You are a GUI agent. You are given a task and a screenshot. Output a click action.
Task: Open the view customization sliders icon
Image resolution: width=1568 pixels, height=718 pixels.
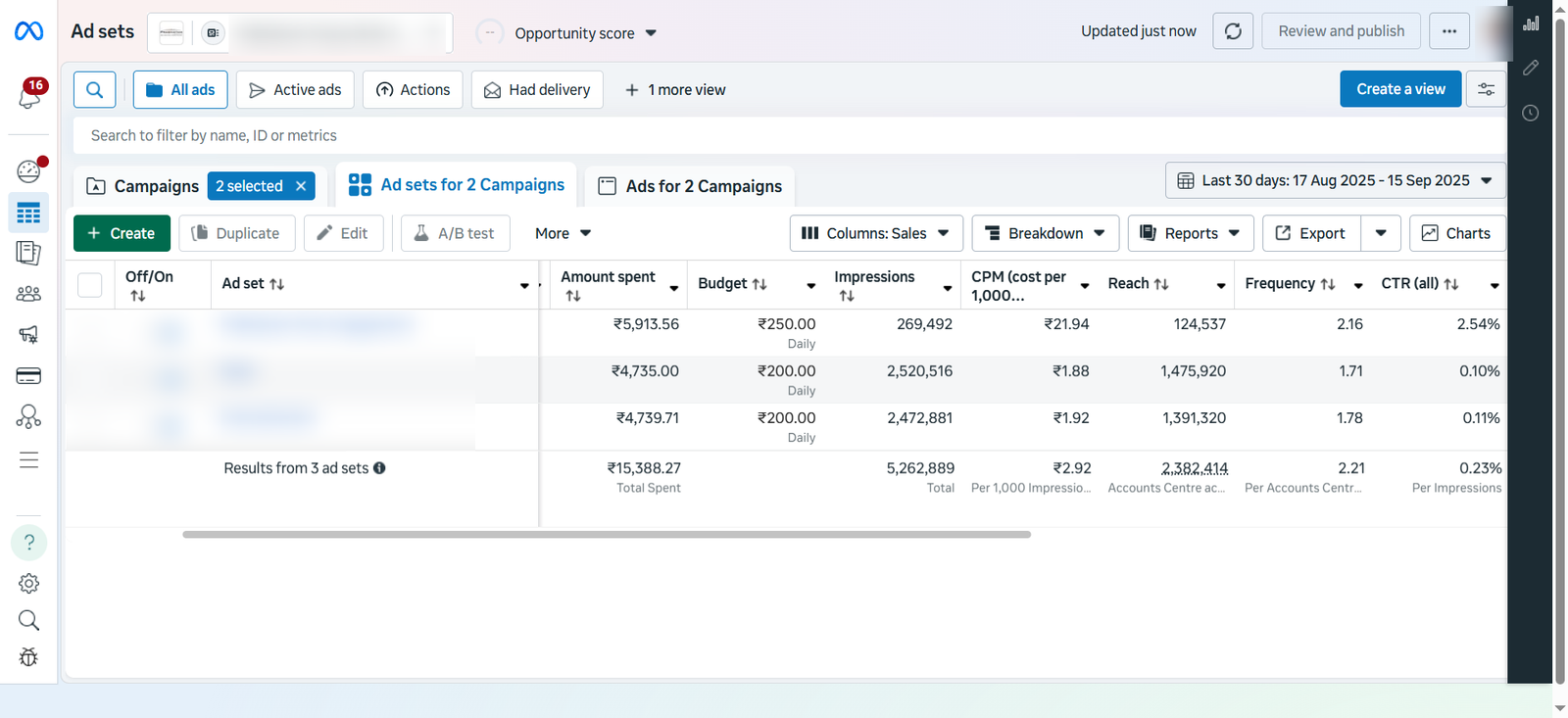pyautogui.click(x=1486, y=90)
